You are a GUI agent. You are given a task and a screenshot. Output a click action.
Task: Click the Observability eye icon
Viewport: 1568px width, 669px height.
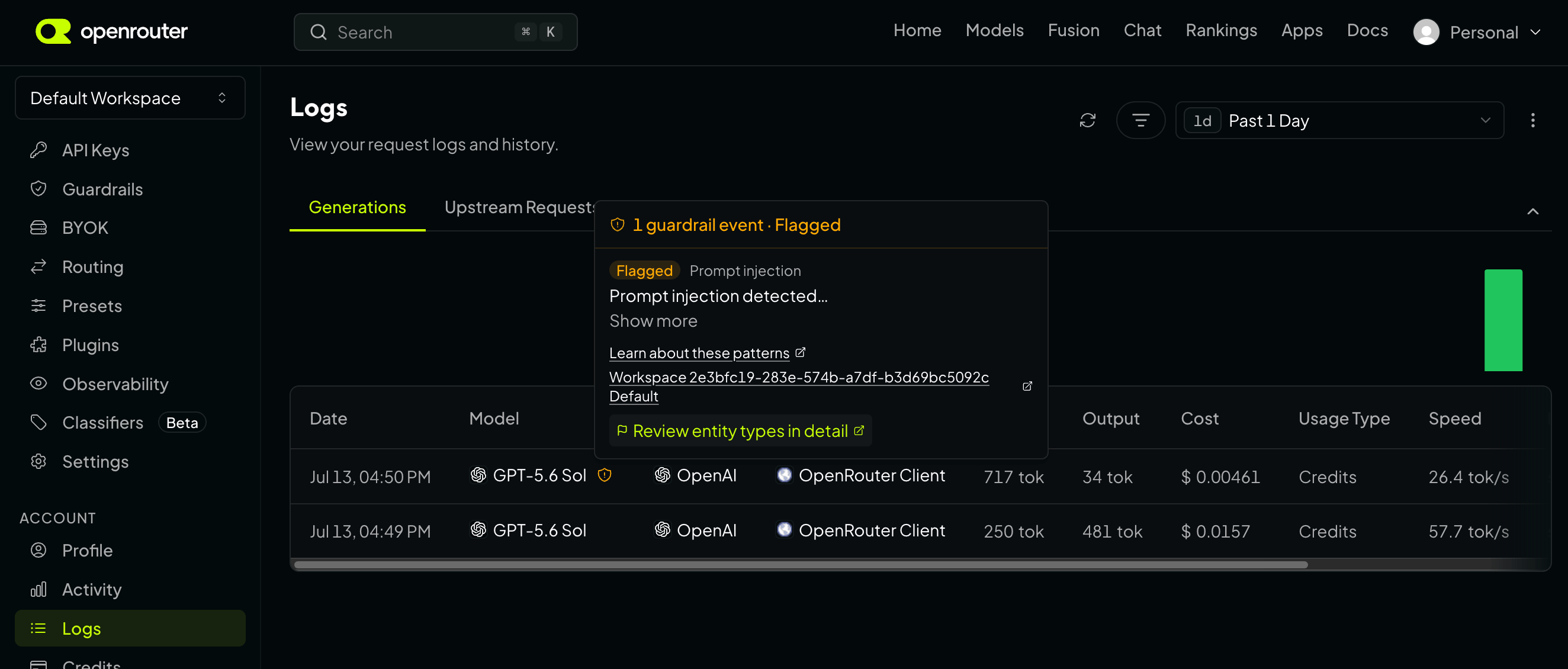pos(38,383)
